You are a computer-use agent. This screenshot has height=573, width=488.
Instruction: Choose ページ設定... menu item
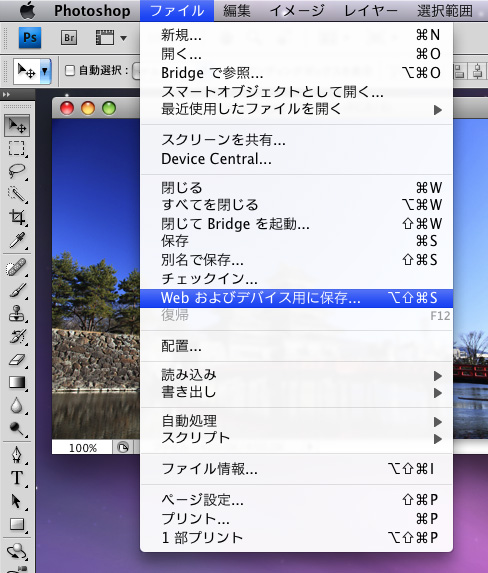click(296, 499)
